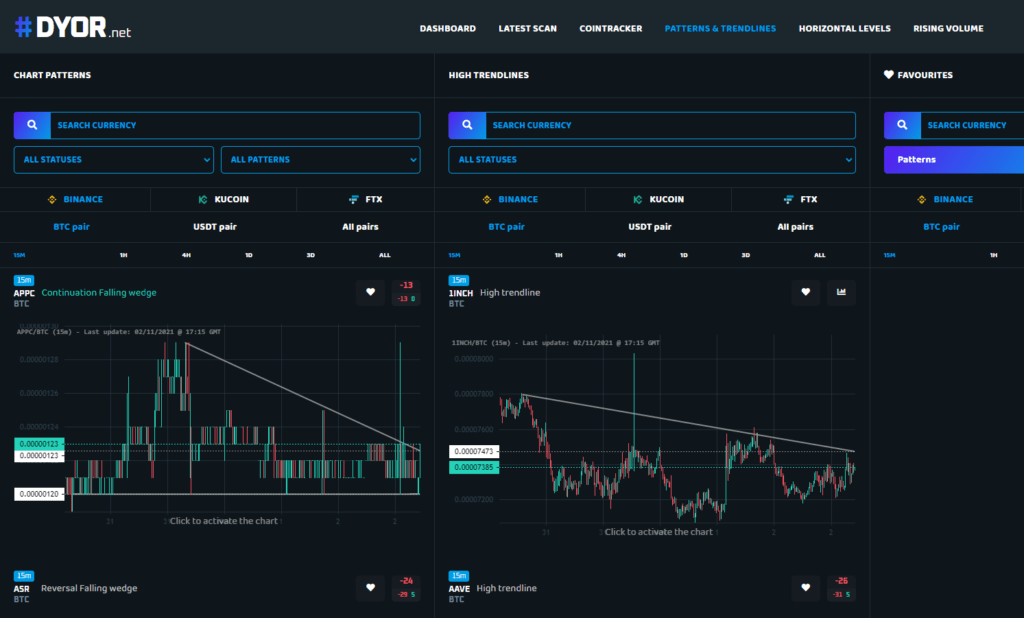Choose USDT pair in High Trendlines panel
The height and width of the screenshot is (618, 1024).
tap(650, 227)
